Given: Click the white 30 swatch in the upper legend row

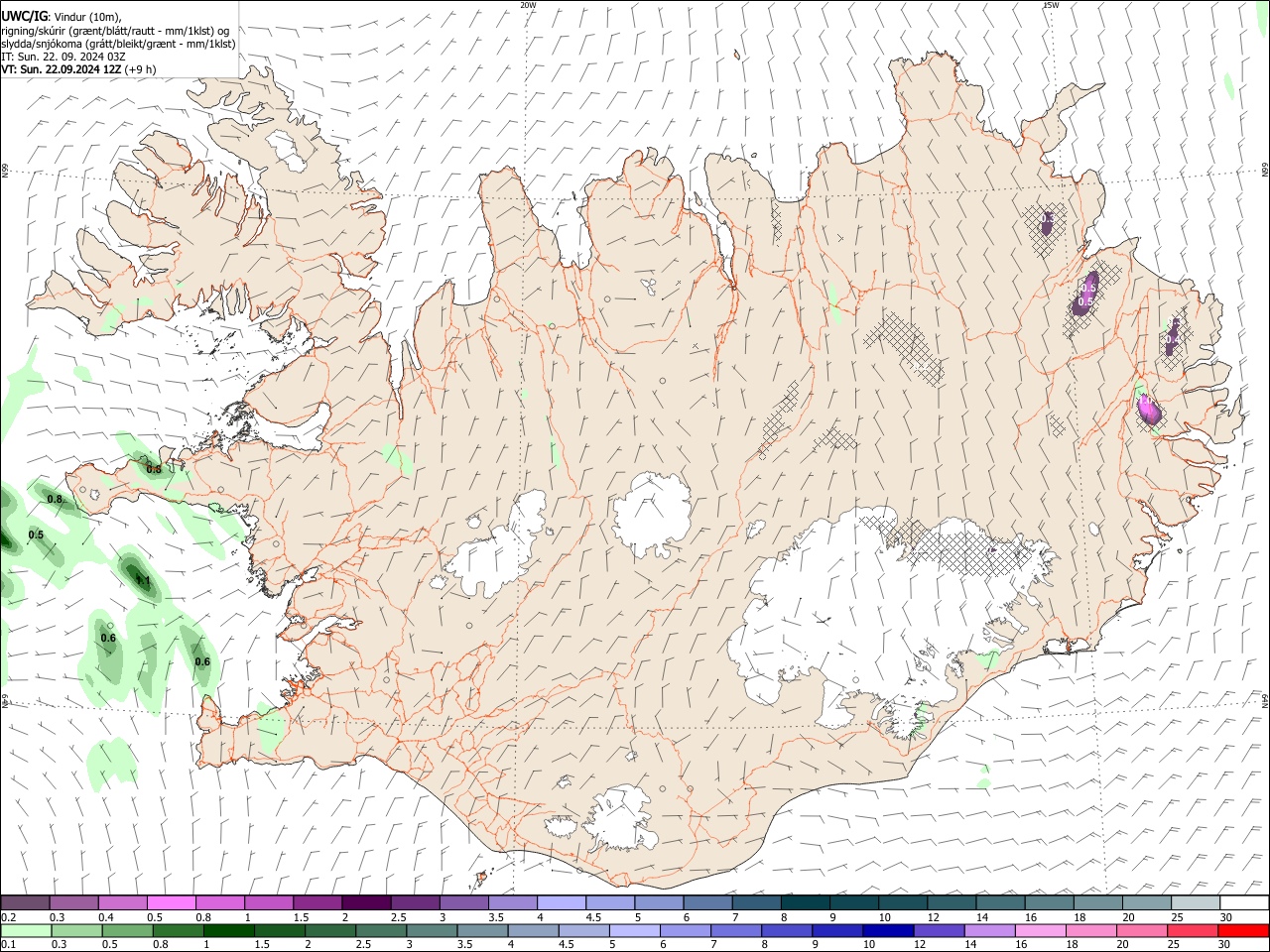Looking at the screenshot, I should point(1243,902).
